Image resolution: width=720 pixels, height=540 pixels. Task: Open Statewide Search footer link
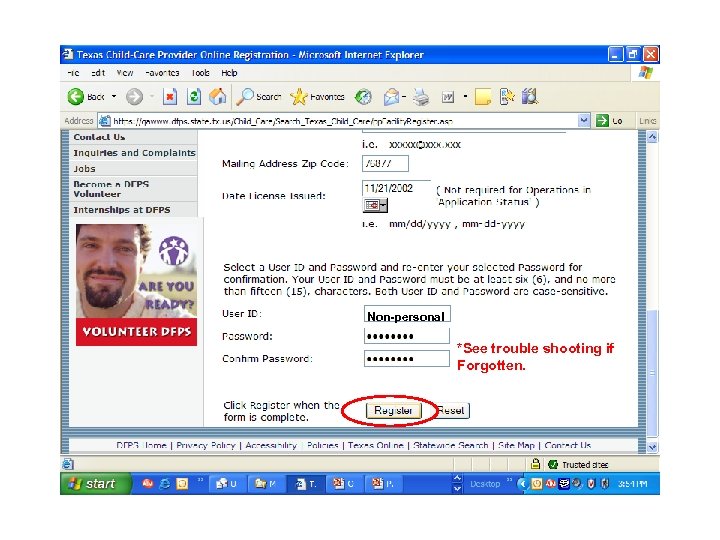pyautogui.click(x=450, y=445)
